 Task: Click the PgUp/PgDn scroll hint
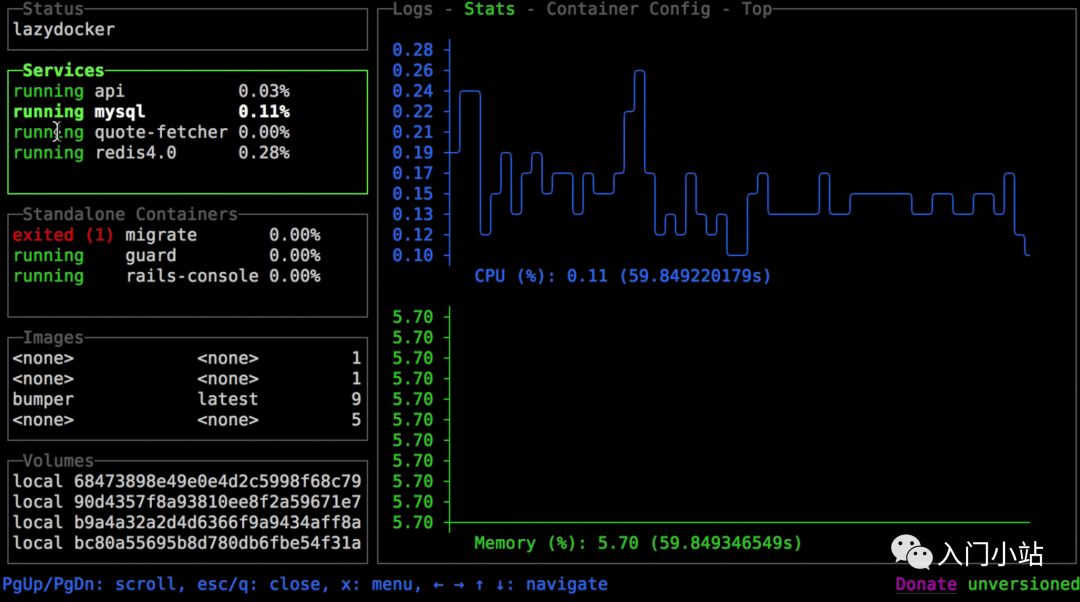[x=93, y=584]
